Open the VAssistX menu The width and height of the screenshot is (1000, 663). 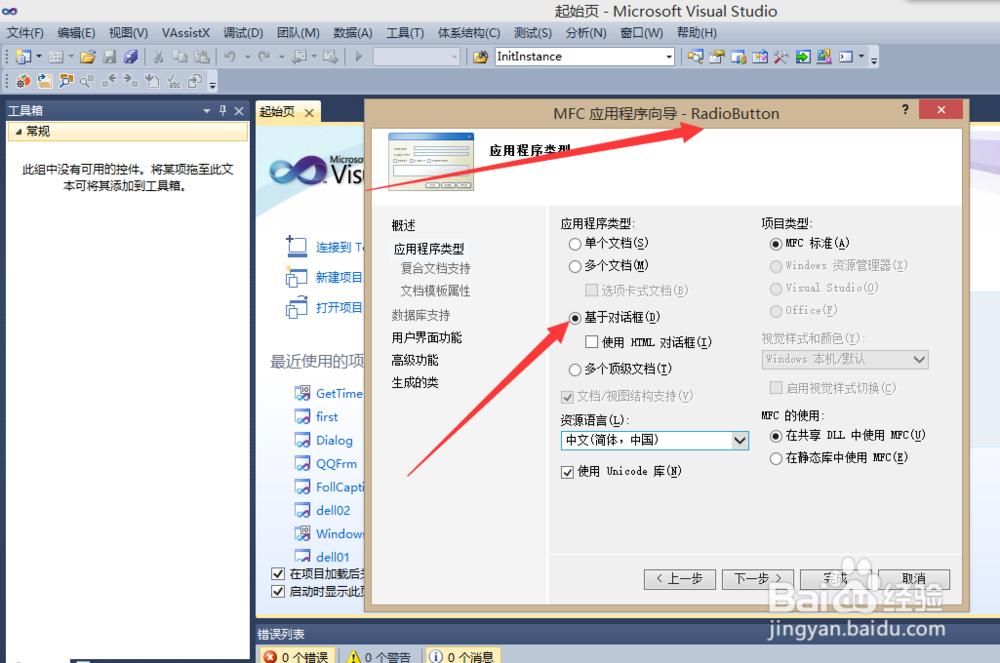186,33
